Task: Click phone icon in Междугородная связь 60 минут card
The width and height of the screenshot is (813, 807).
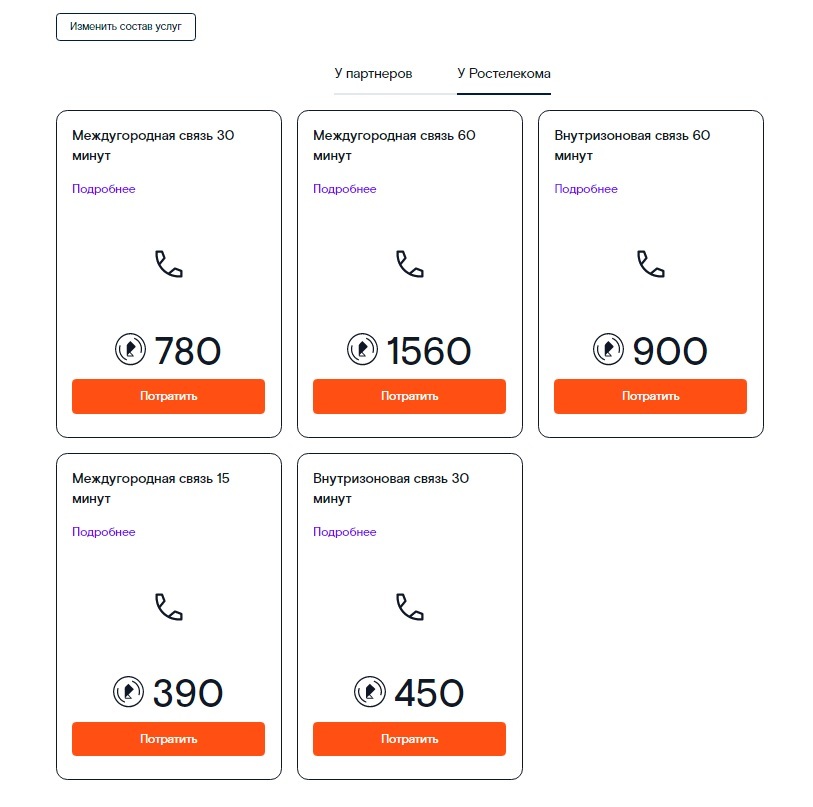Action: [410, 264]
